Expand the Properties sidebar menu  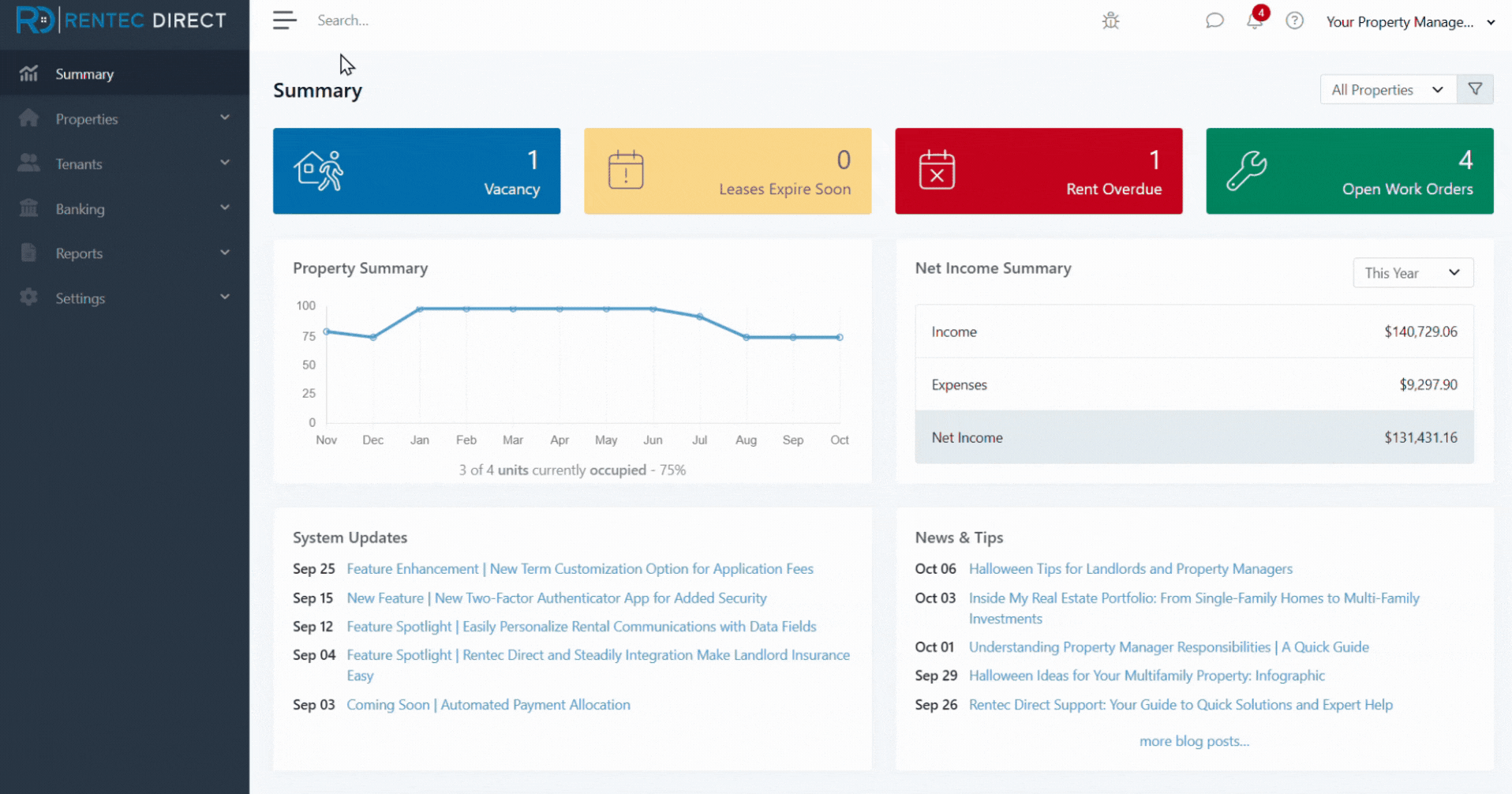click(x=124, y=119)
